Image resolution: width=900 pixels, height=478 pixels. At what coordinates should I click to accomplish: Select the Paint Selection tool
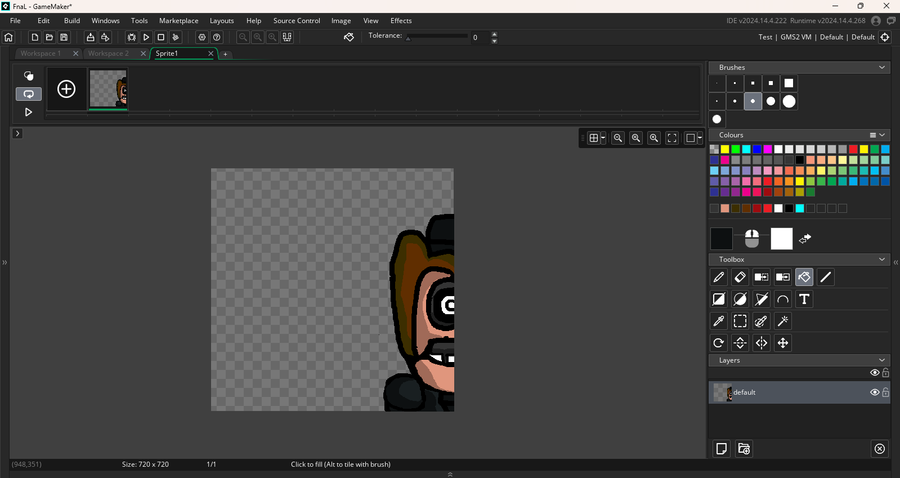[762, 321]
